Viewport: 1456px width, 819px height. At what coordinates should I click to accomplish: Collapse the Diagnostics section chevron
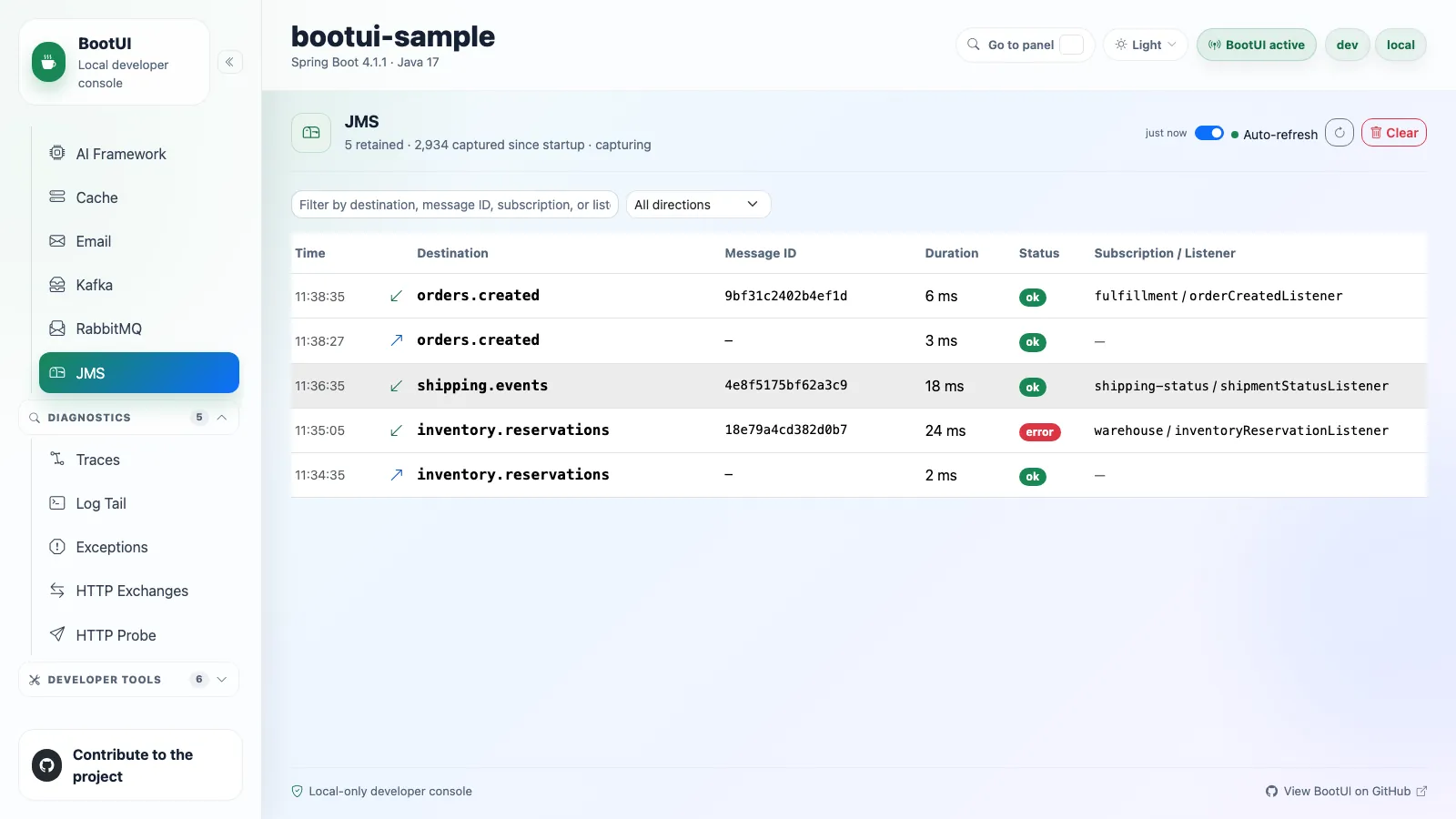222,418
